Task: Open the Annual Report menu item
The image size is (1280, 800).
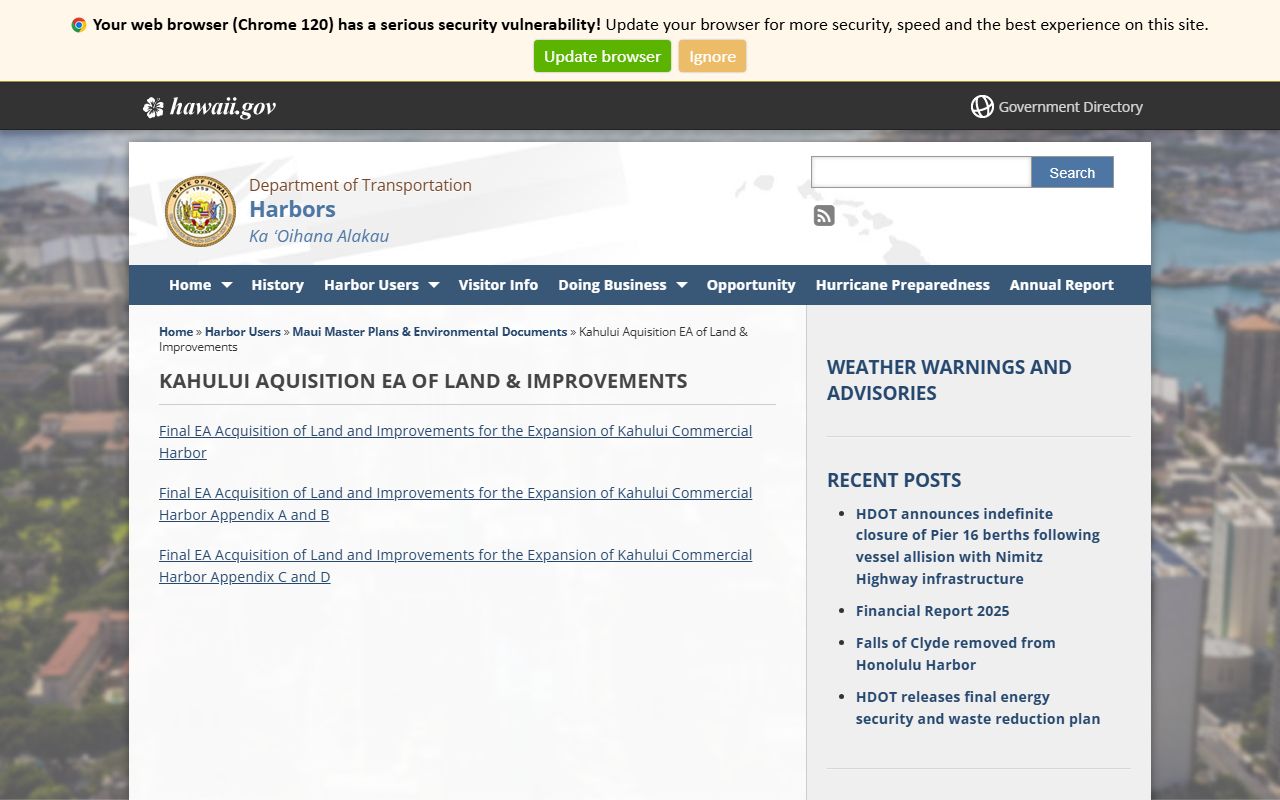Action: 1061,285
